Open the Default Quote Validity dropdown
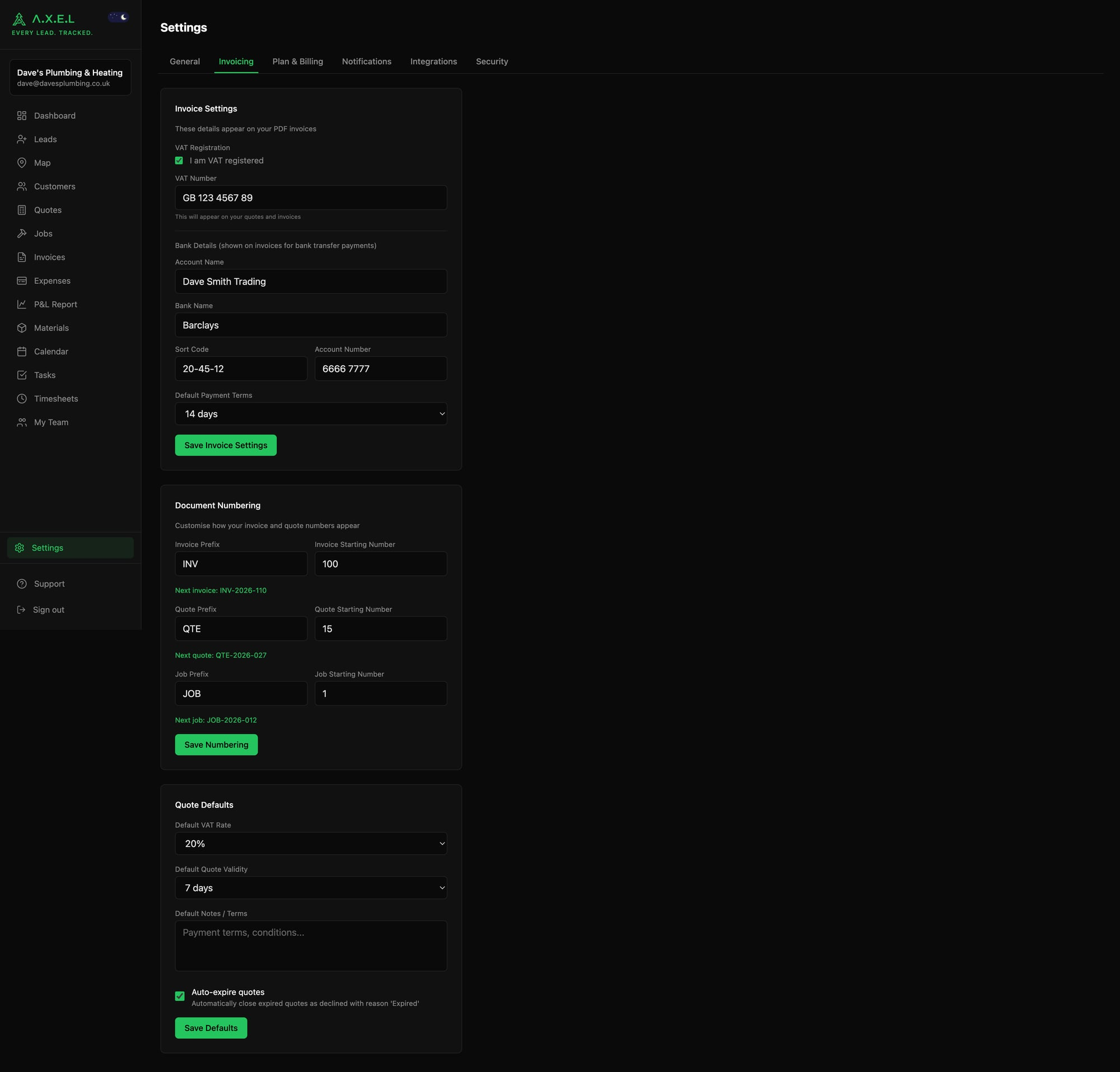 (x=311, y=888)
